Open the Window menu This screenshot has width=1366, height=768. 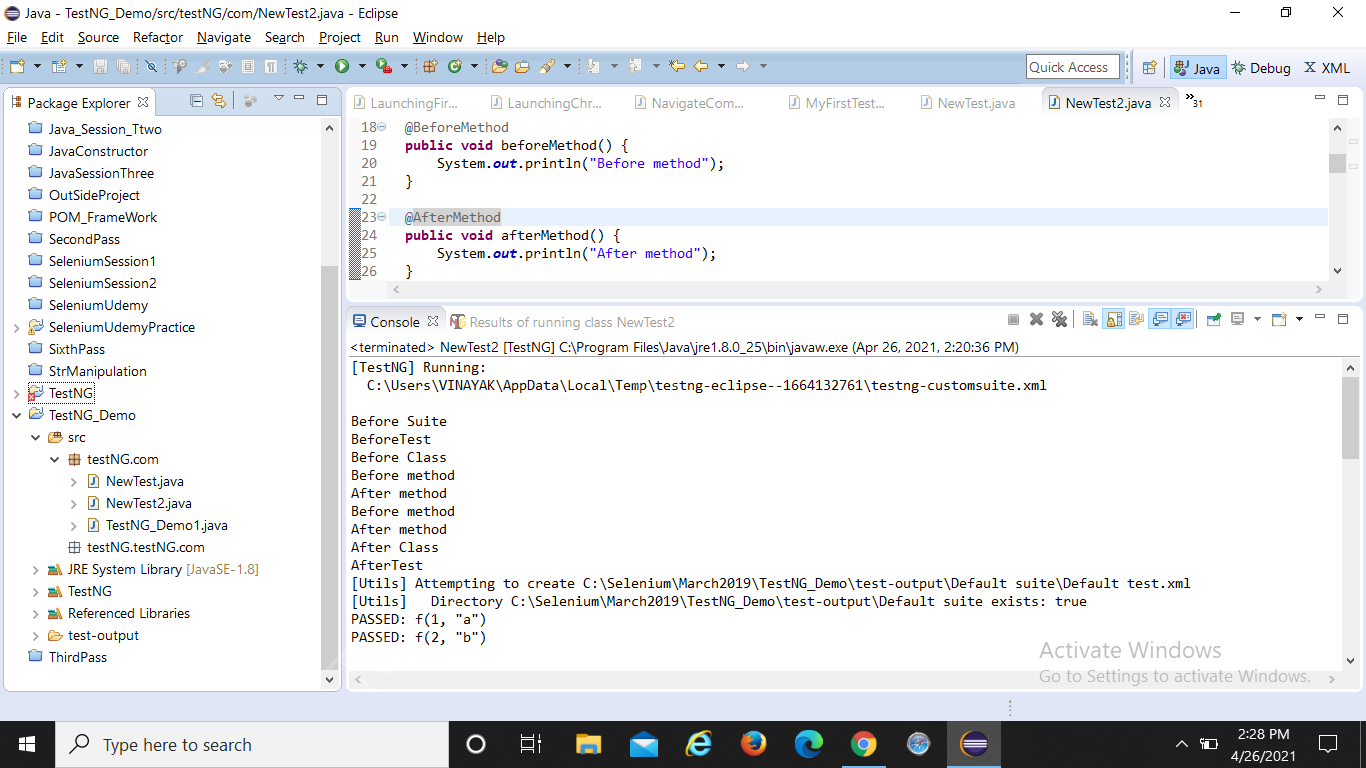click(x=438, y=37)
